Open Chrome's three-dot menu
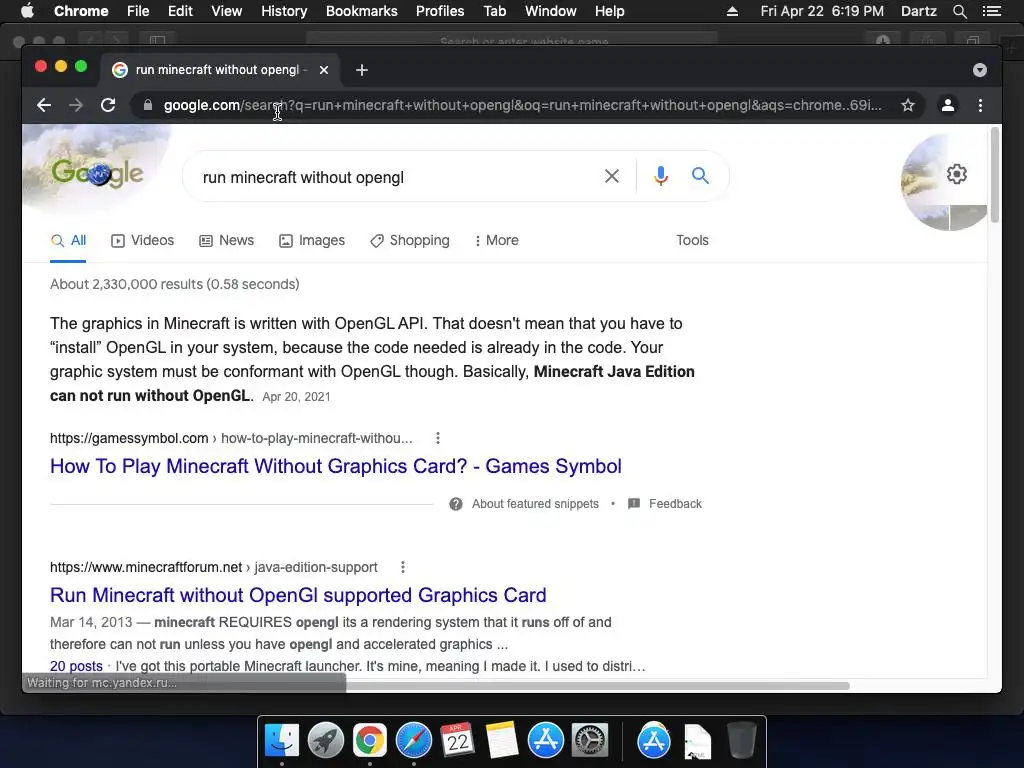Screen dimensions: 1024x768 pos(980,105)
